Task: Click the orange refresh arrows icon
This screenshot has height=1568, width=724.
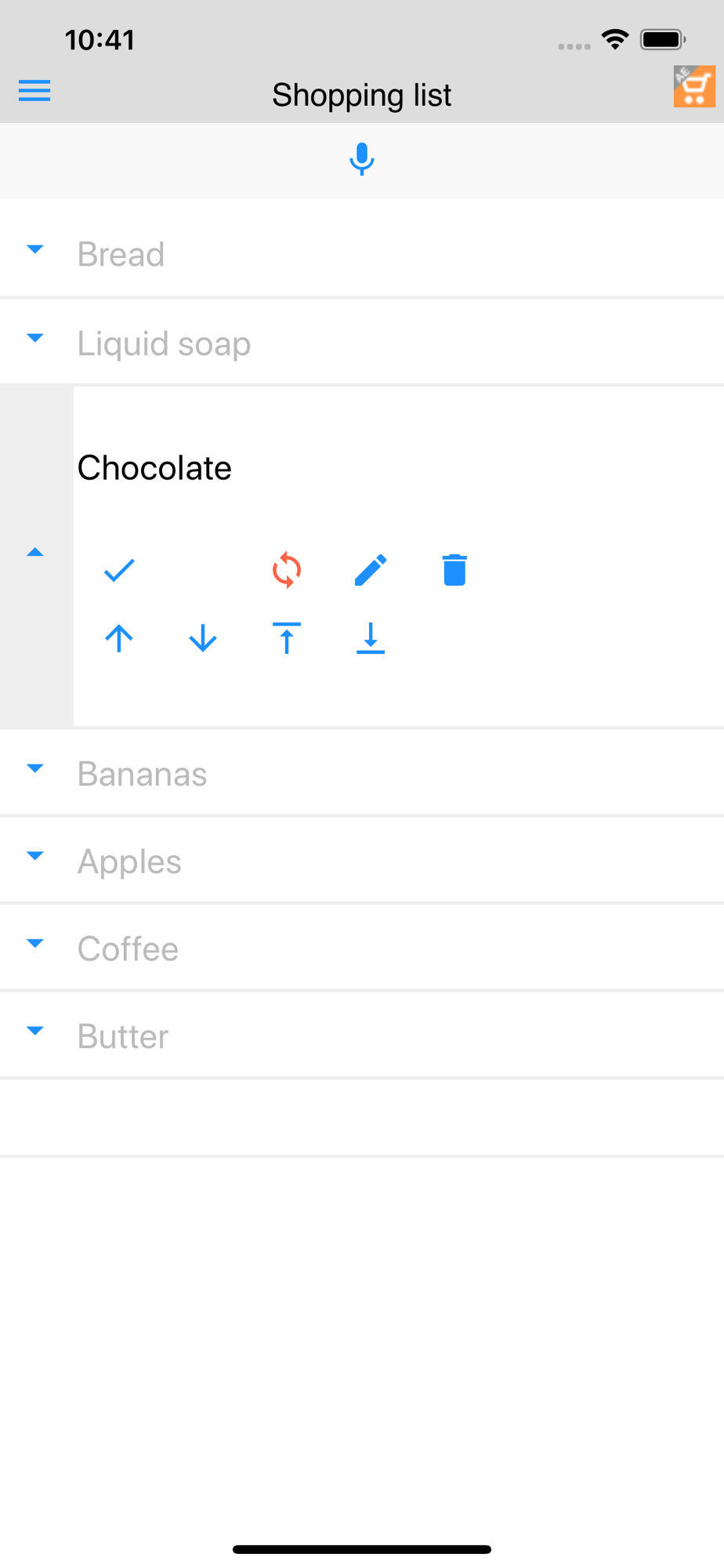Action: (x=287, y=570)
